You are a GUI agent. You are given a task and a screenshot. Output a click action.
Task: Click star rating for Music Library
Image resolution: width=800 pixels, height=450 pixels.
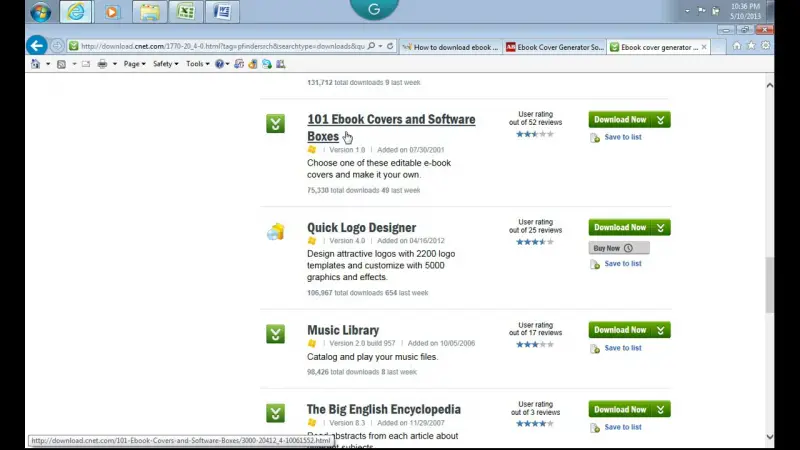click(x=535, y=344)
